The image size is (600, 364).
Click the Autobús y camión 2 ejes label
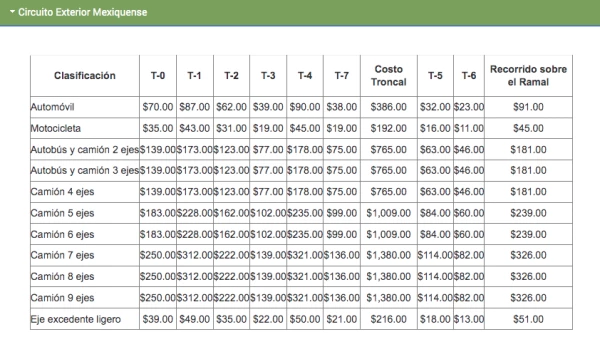click(x=85, y=150)
